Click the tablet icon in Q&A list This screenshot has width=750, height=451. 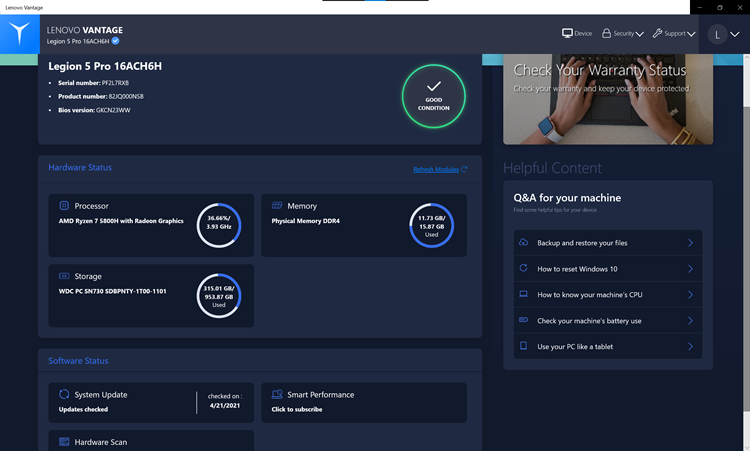[524, 346]
